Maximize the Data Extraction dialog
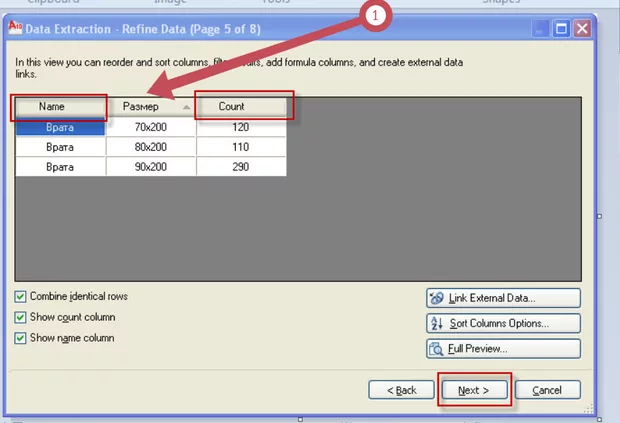Viewport: 620px width, 423px height. [561, 28]
